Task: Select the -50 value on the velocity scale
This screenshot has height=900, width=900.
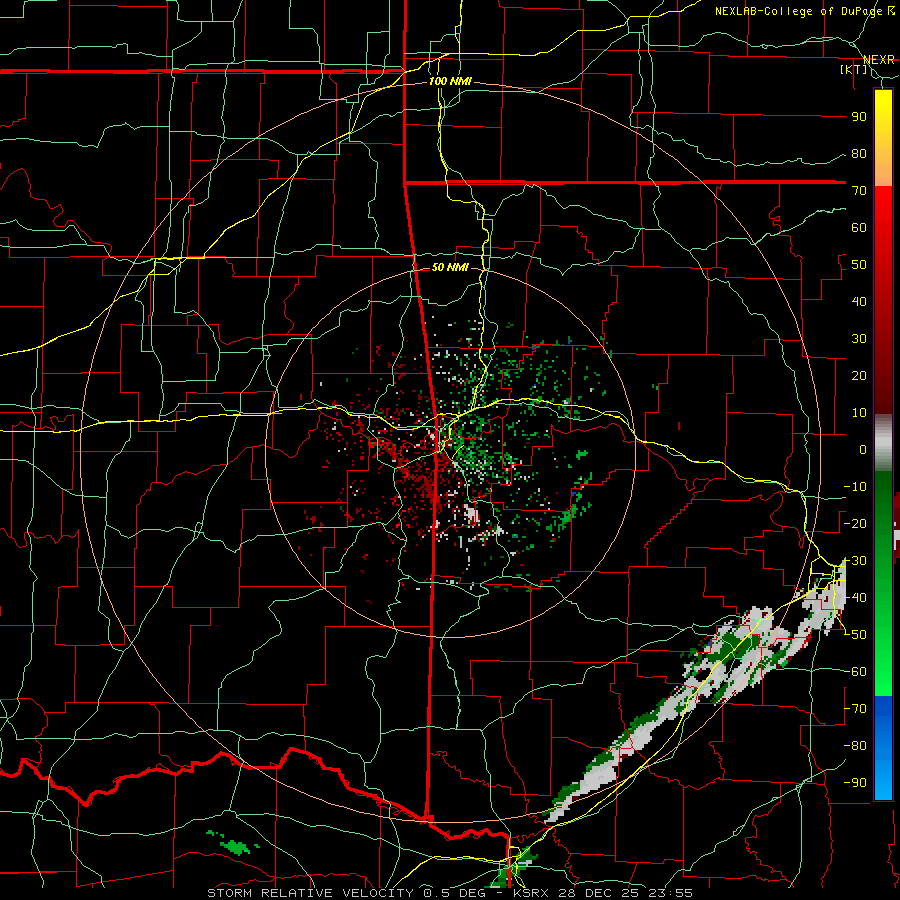Action: click(855, 635)
